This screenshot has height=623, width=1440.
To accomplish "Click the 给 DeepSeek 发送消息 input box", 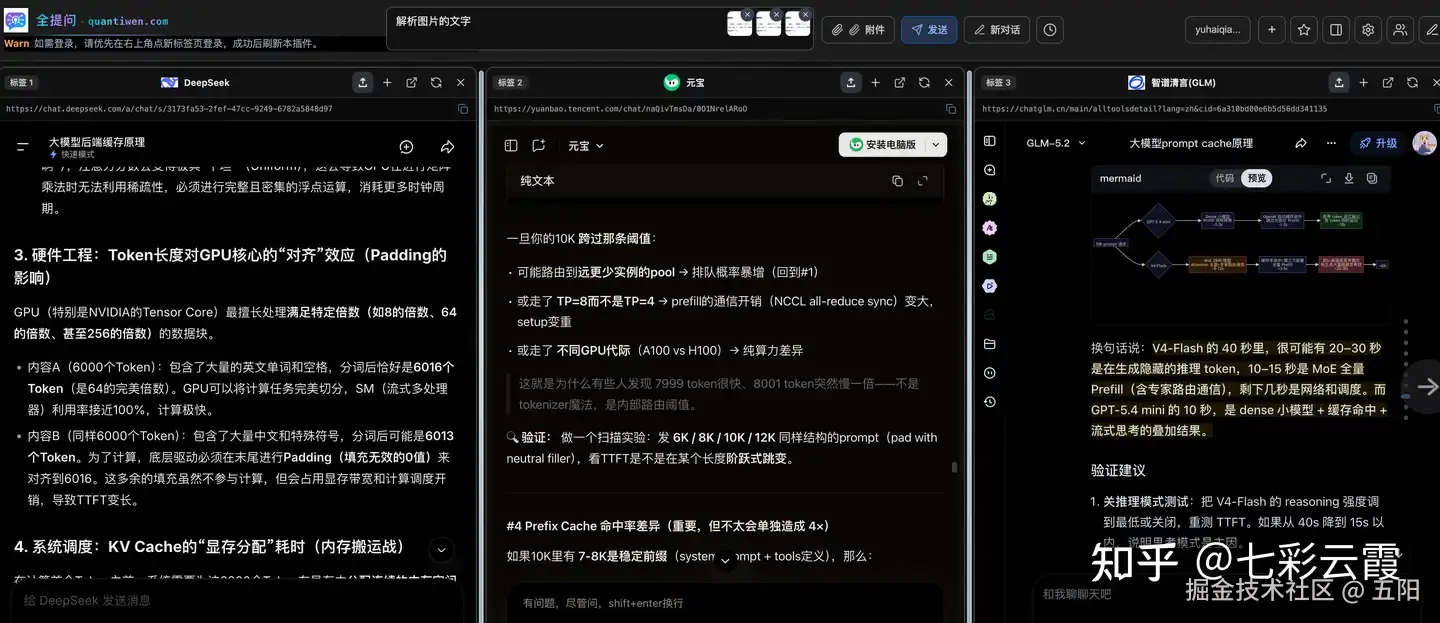I will (x=238, y=601).
